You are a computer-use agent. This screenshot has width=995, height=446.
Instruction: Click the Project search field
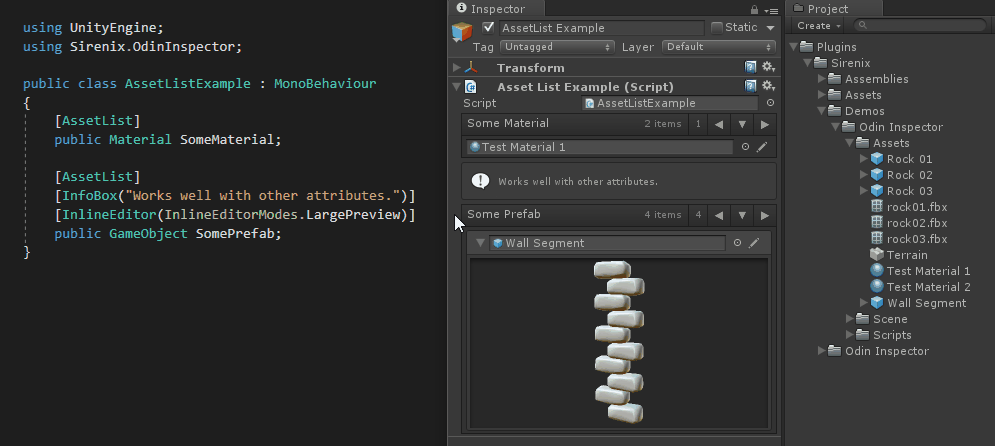919,26
